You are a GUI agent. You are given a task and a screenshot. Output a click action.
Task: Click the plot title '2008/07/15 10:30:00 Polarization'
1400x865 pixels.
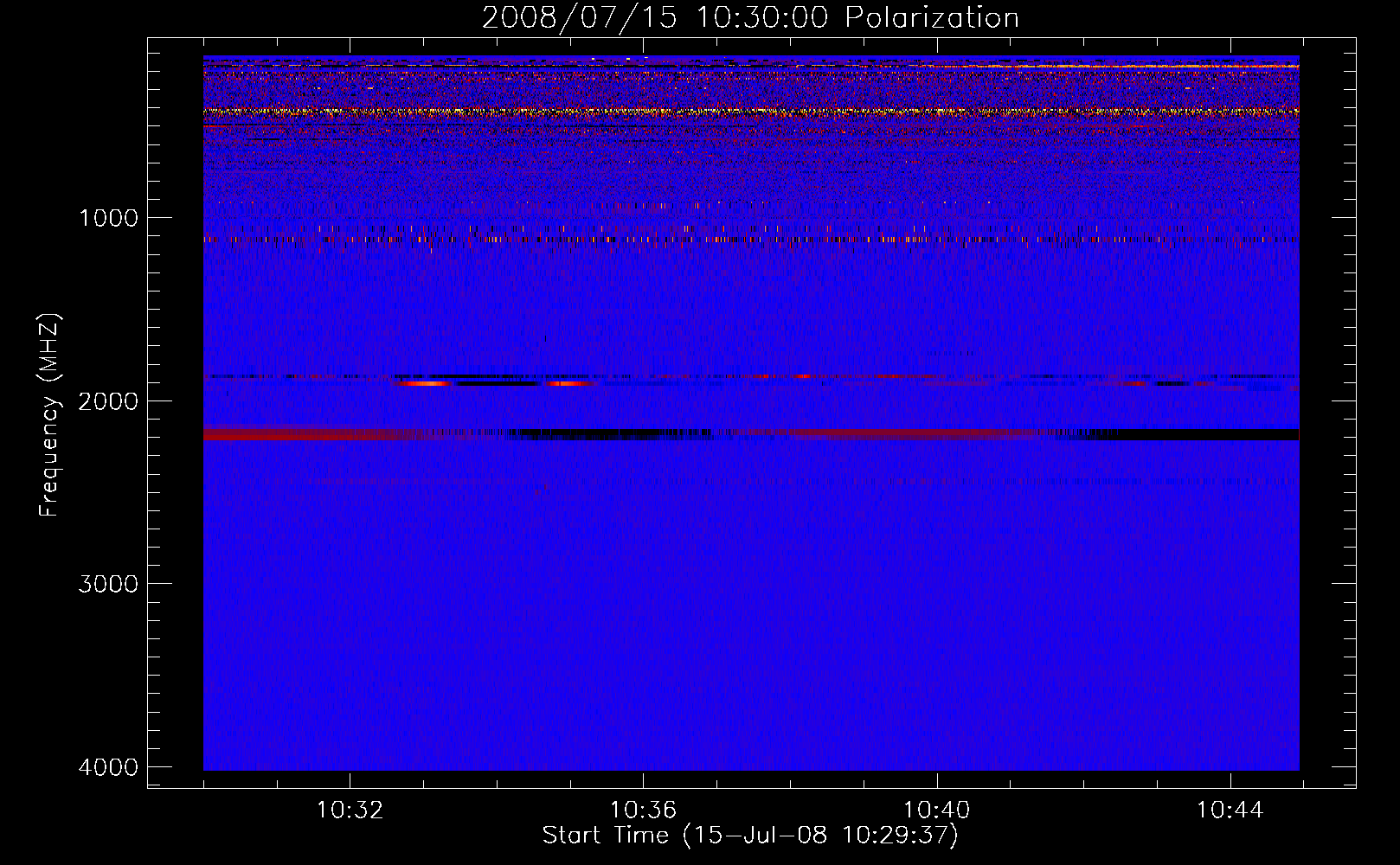750,18
